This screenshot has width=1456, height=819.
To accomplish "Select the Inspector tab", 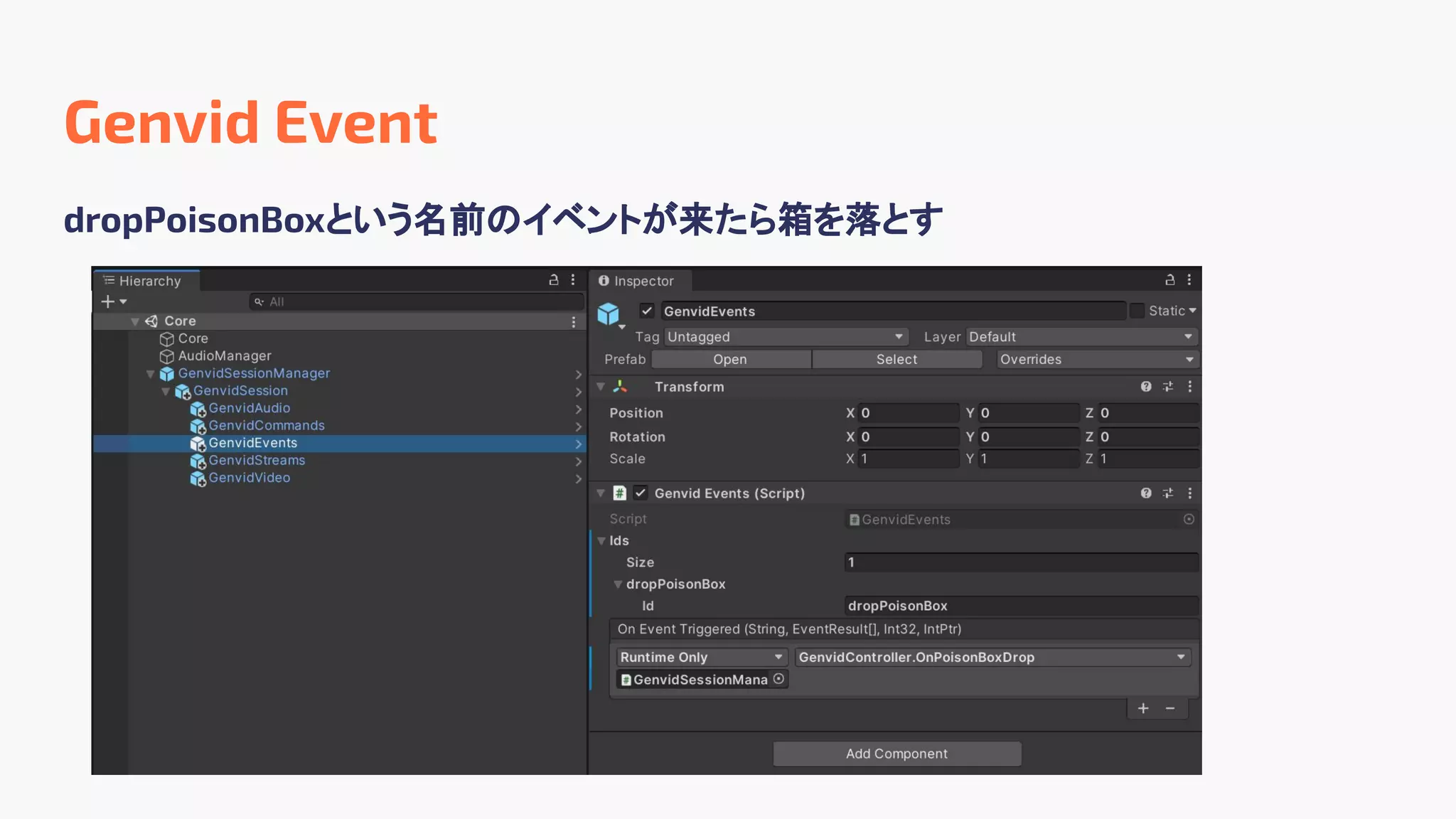I will (641, 281).
